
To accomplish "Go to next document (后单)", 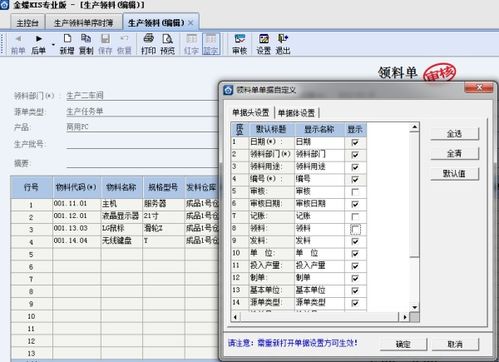I will click(x=38, y=44).
